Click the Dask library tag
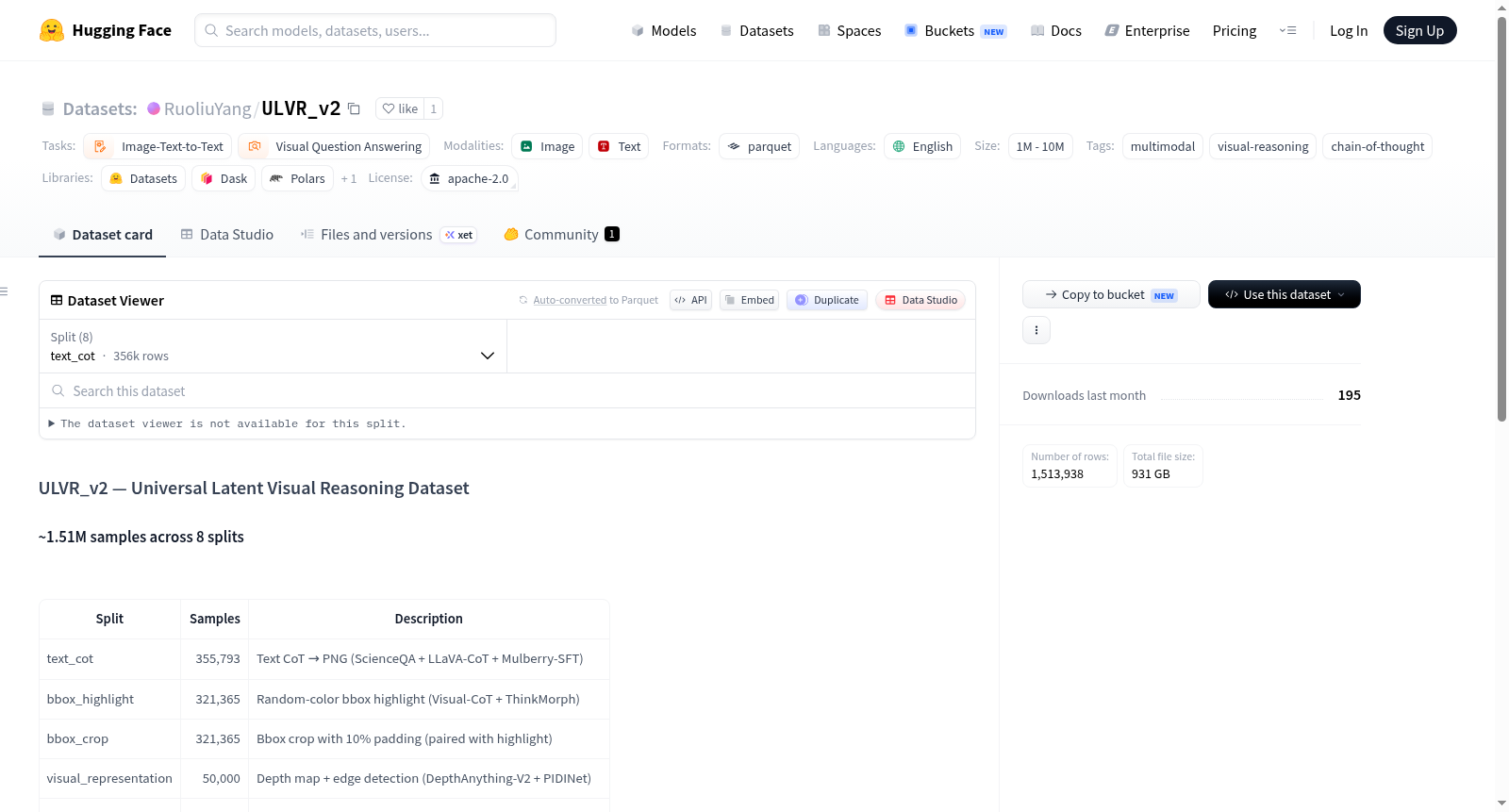Image resolution: width=1509 pixels, height=812 pixels. click(224, 178)
